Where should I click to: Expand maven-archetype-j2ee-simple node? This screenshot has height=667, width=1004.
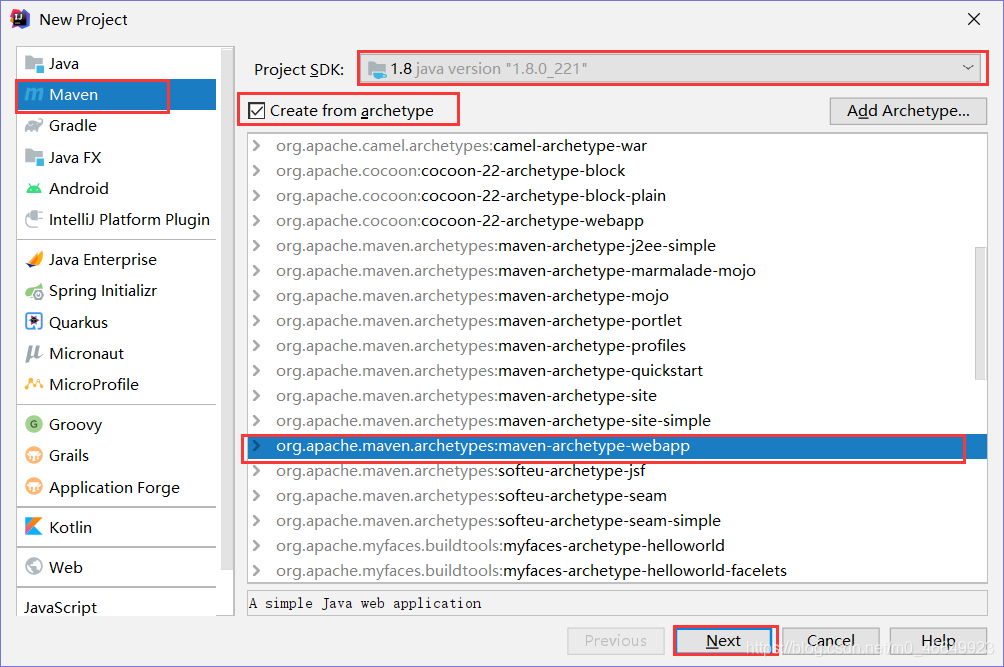coord(257,246)
